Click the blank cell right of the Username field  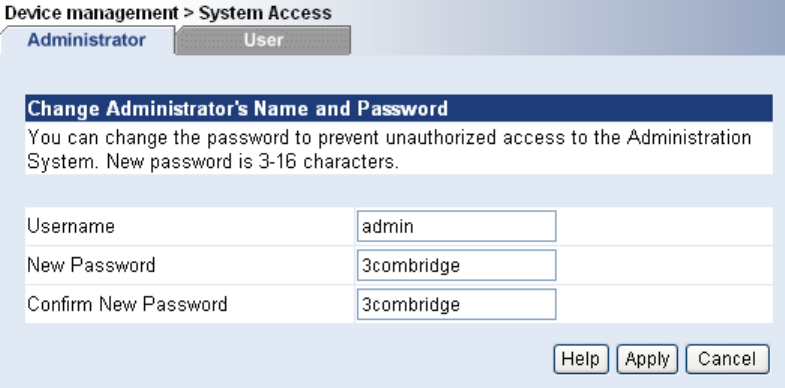pyautogui.click(x=664, y=226)
